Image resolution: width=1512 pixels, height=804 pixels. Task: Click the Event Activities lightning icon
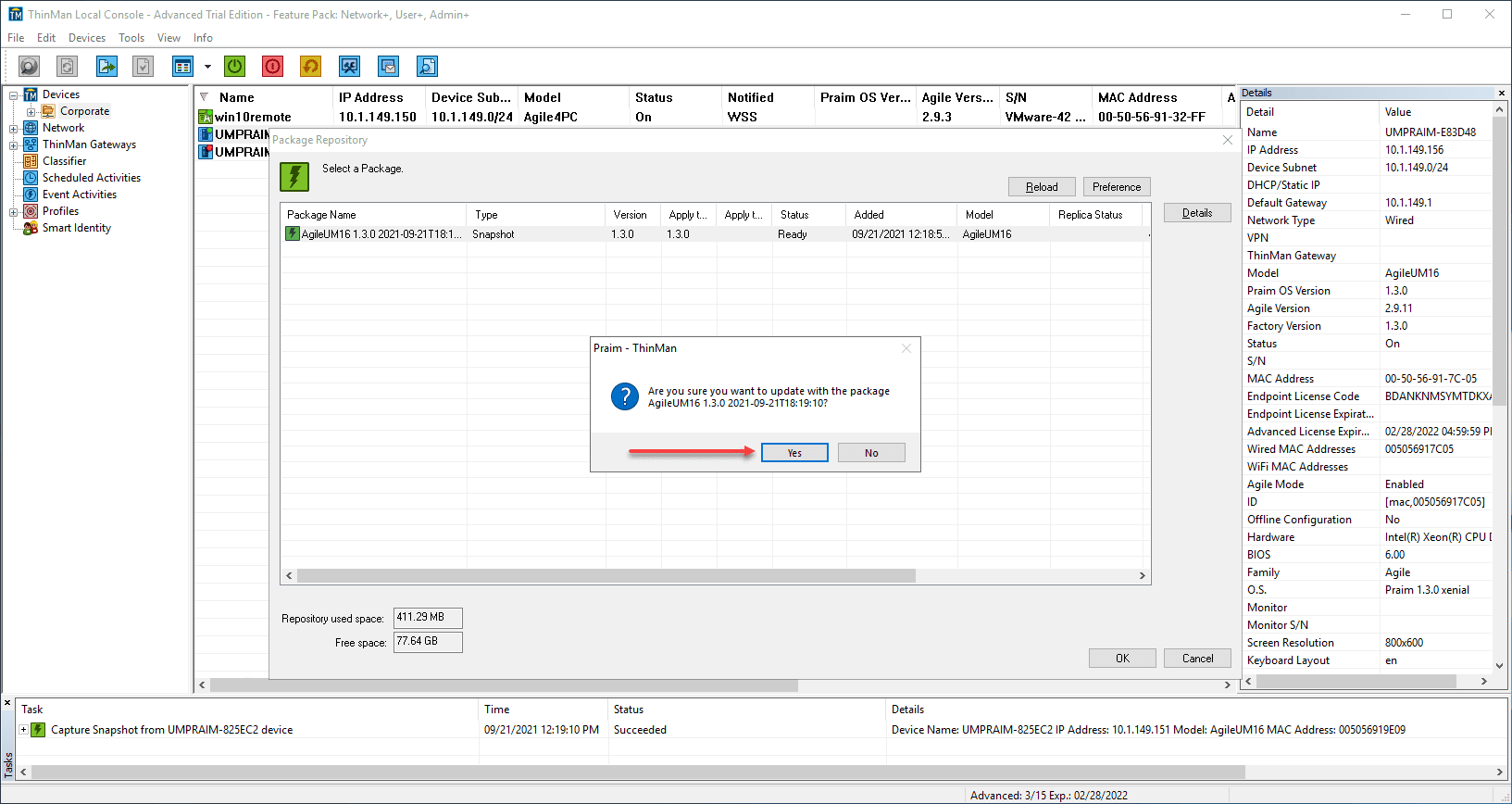tap(31, 195)
